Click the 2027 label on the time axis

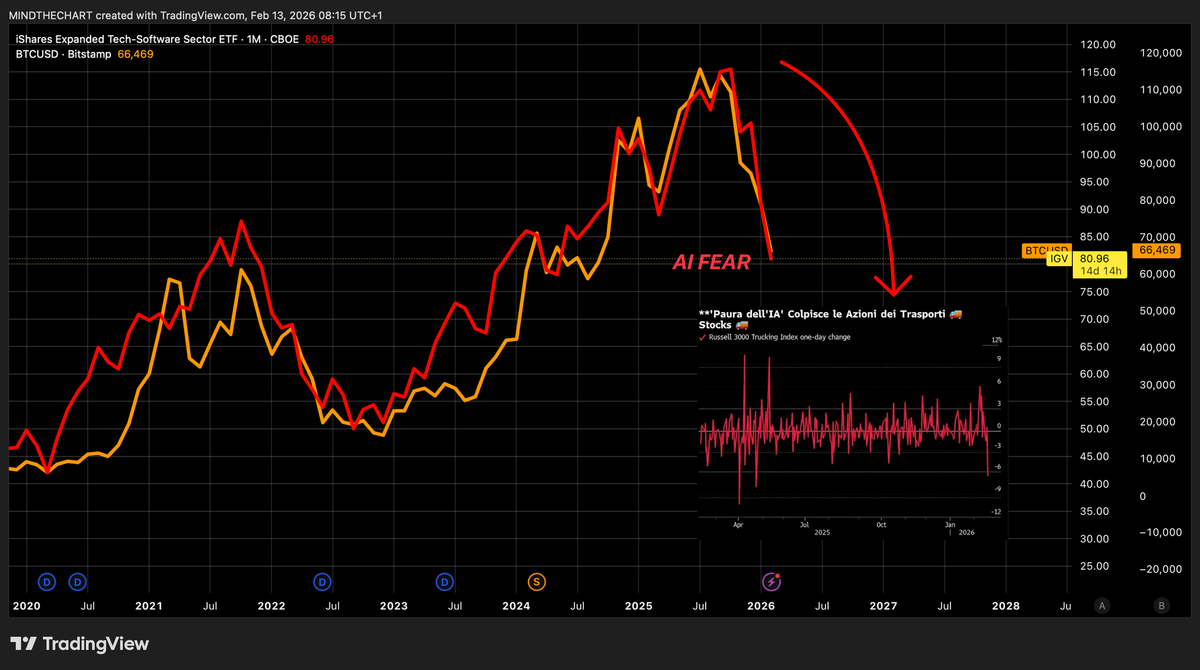pos(884,606)
